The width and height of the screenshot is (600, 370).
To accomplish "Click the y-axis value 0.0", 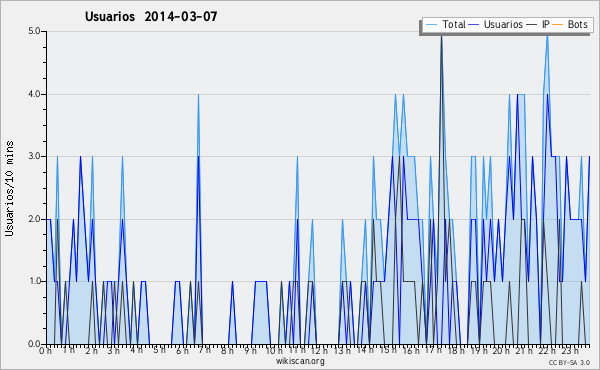I will 34,344.
